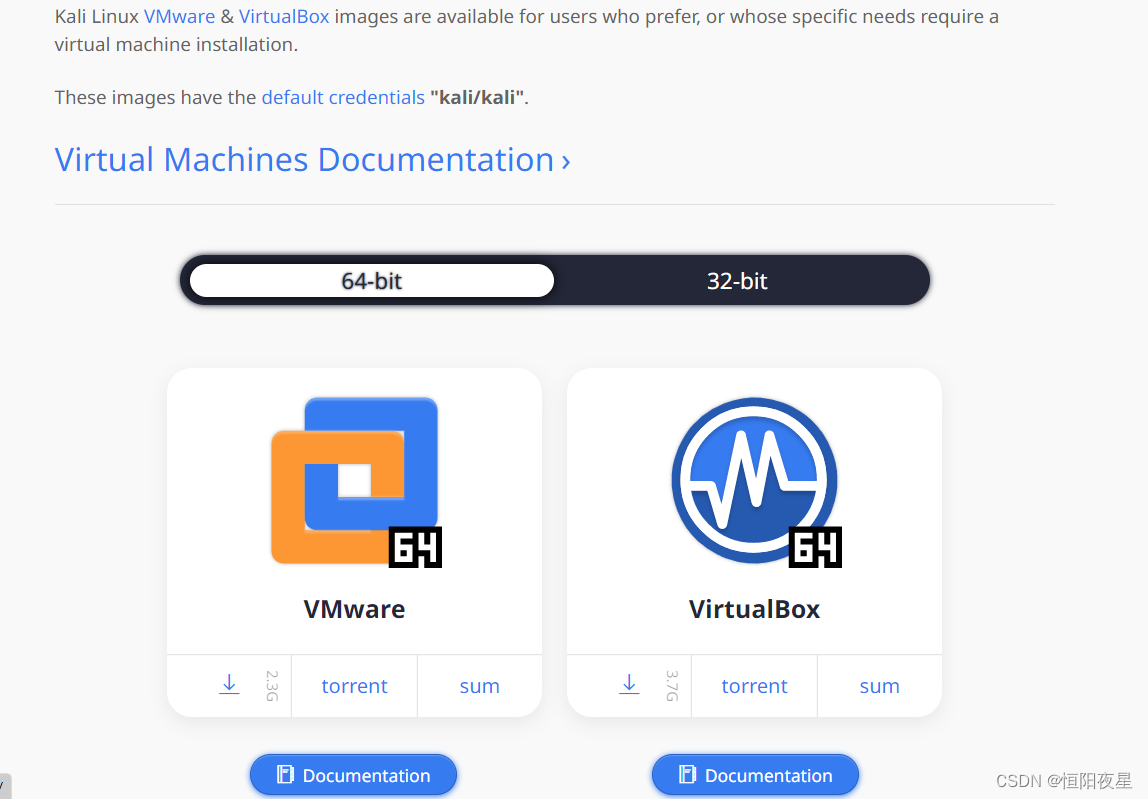Follow the VirtualBox link in the paragraph

point(284,16)
